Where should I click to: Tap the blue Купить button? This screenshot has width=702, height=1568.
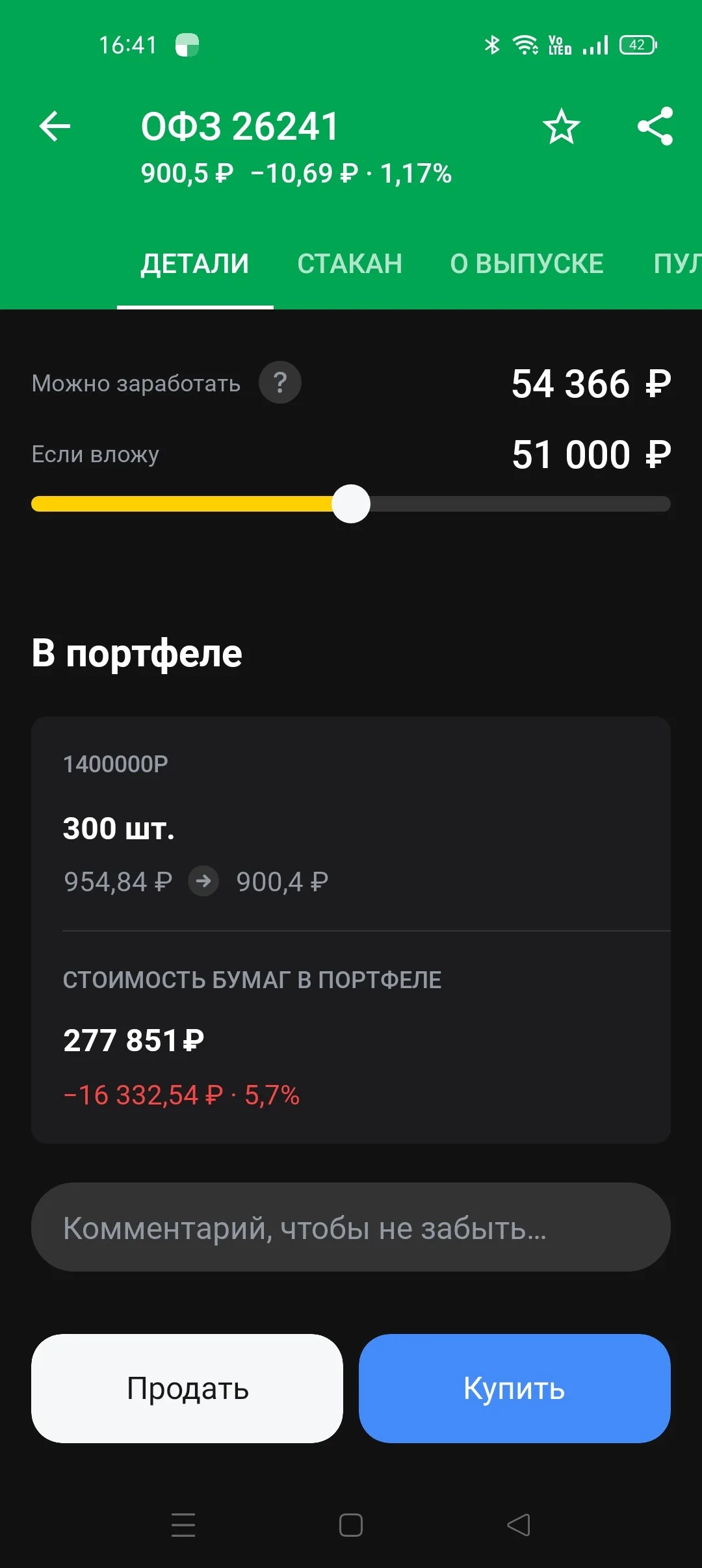(515, 1388)
